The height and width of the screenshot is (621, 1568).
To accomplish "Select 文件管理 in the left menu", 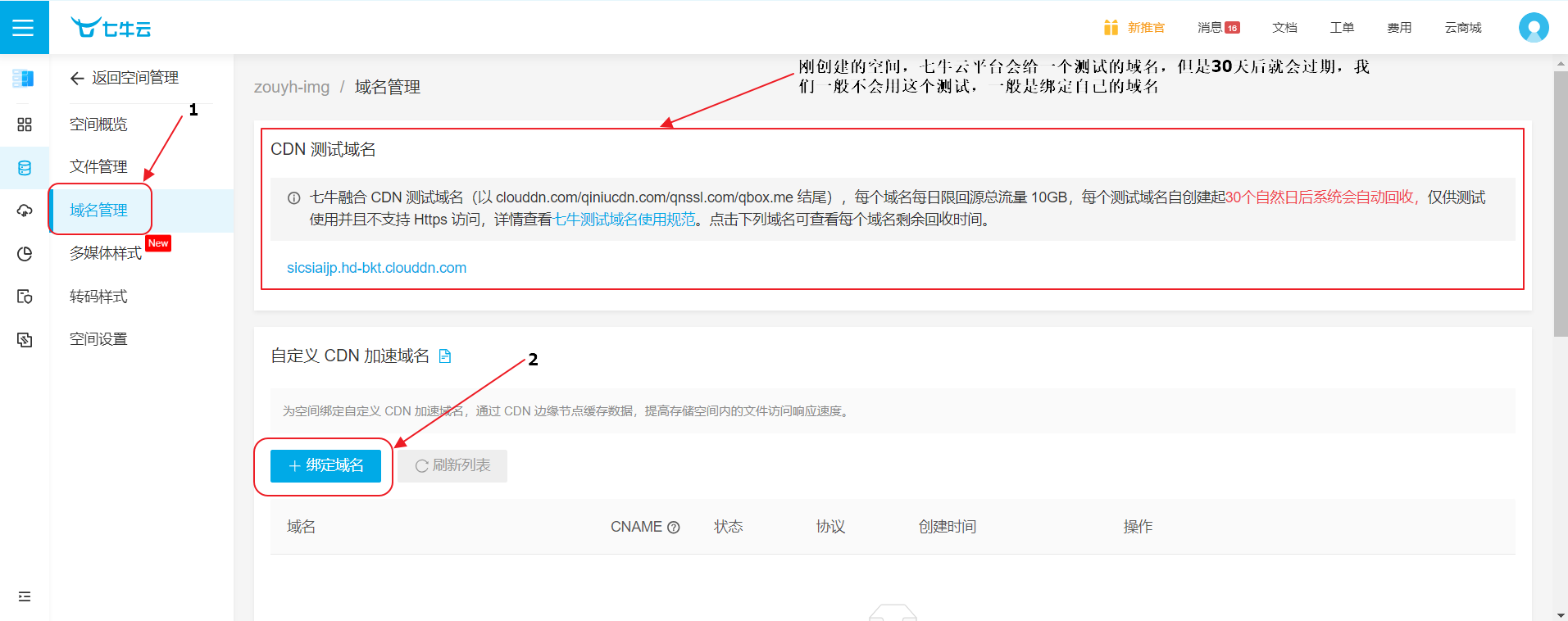I will (98, 167).
